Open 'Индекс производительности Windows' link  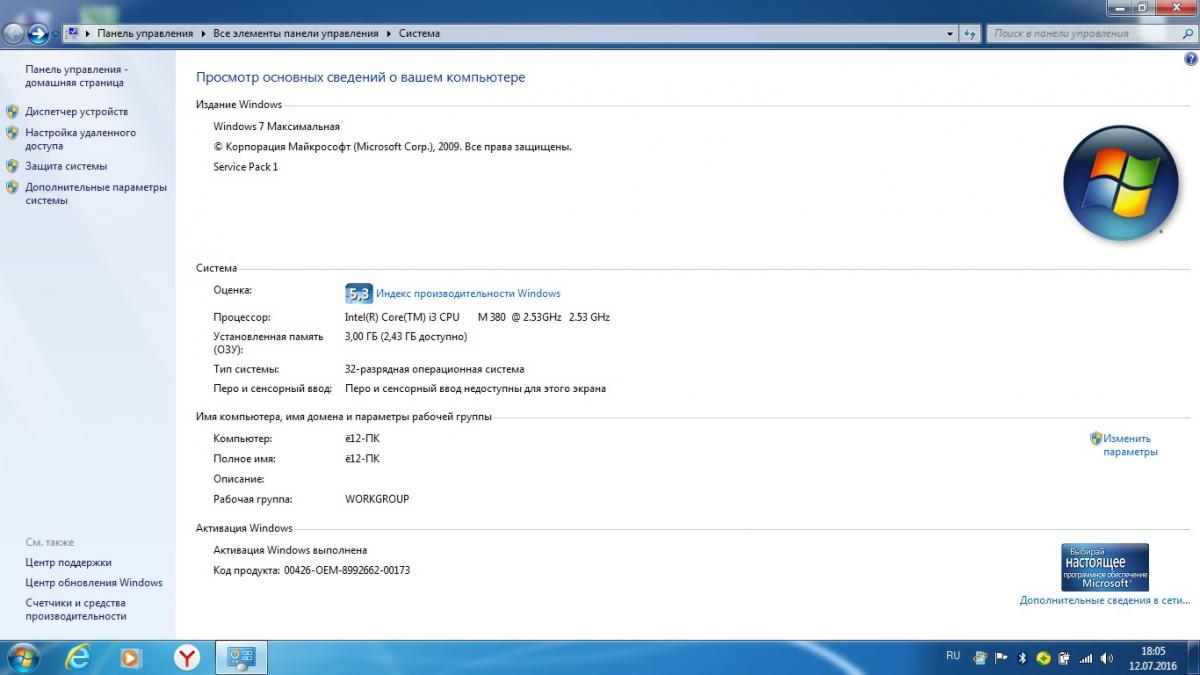468,294
